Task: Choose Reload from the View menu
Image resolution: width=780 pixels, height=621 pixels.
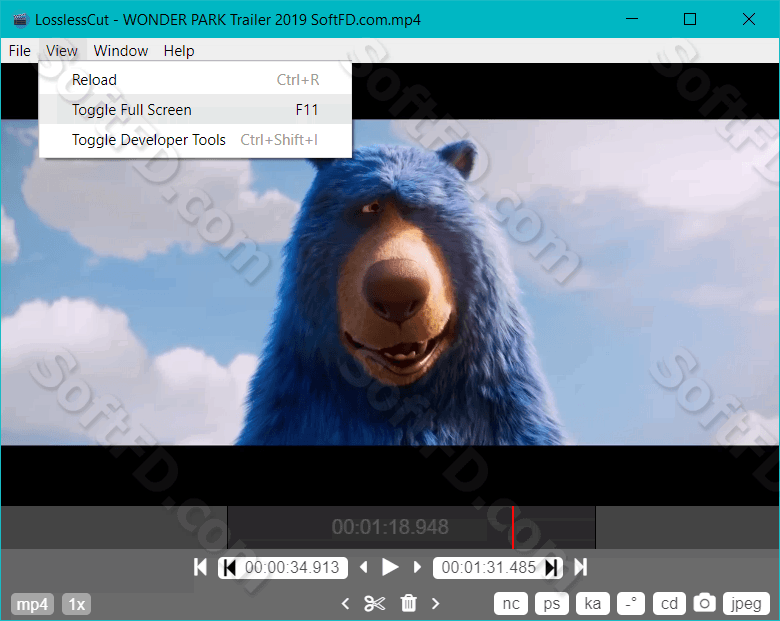Action: (x=195, y=80)
